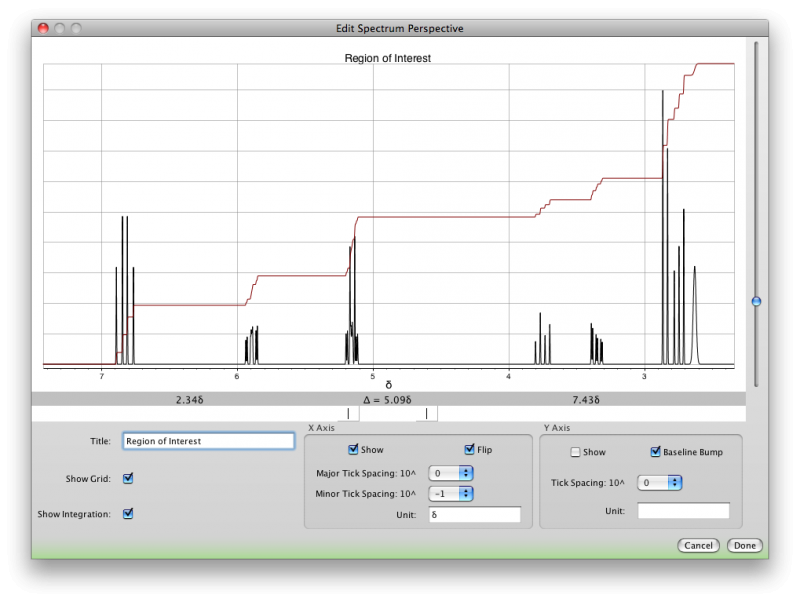
Task: Click the Cancel button
Action: (698, 545)
